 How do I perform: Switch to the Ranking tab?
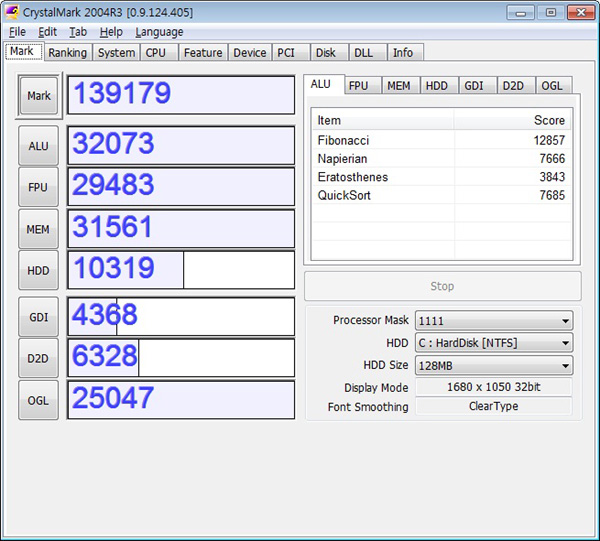point(68,52)
